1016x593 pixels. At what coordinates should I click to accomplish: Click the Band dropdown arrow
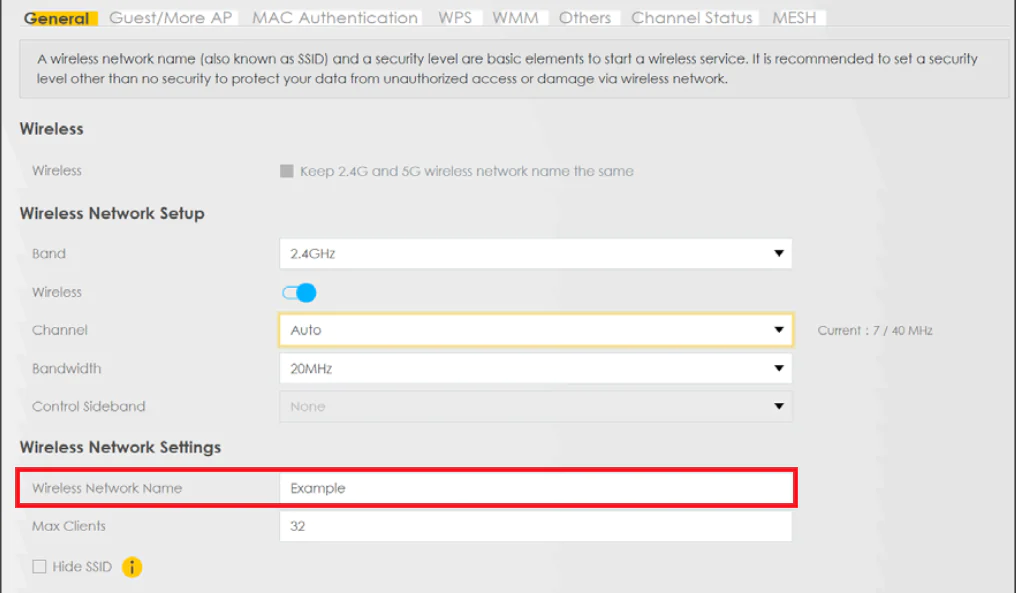click(x=779, y=254)
